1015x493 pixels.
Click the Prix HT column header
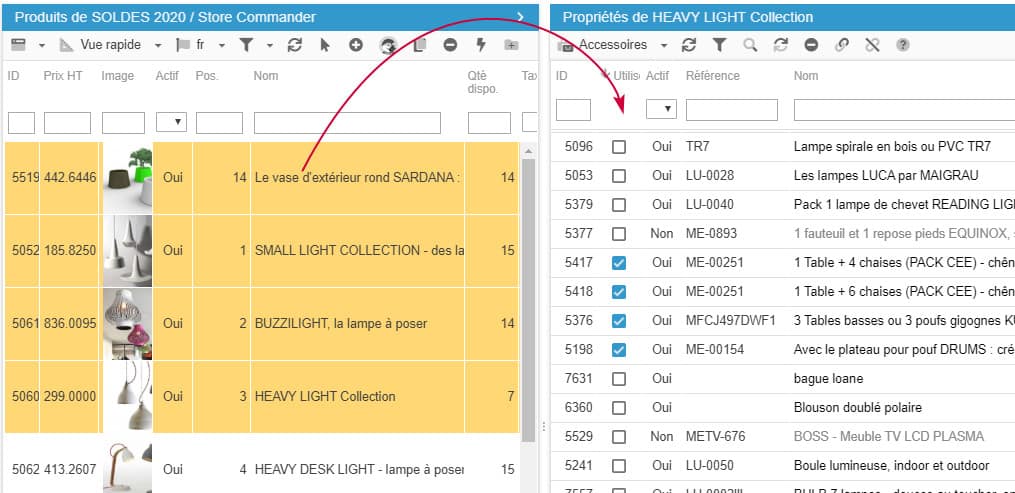click(63, 76)
